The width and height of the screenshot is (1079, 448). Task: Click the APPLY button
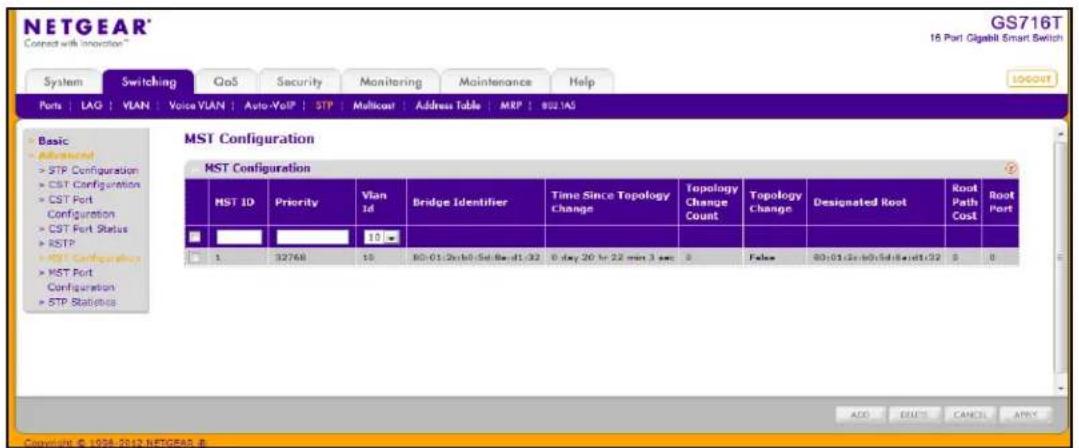point(1025,415)
